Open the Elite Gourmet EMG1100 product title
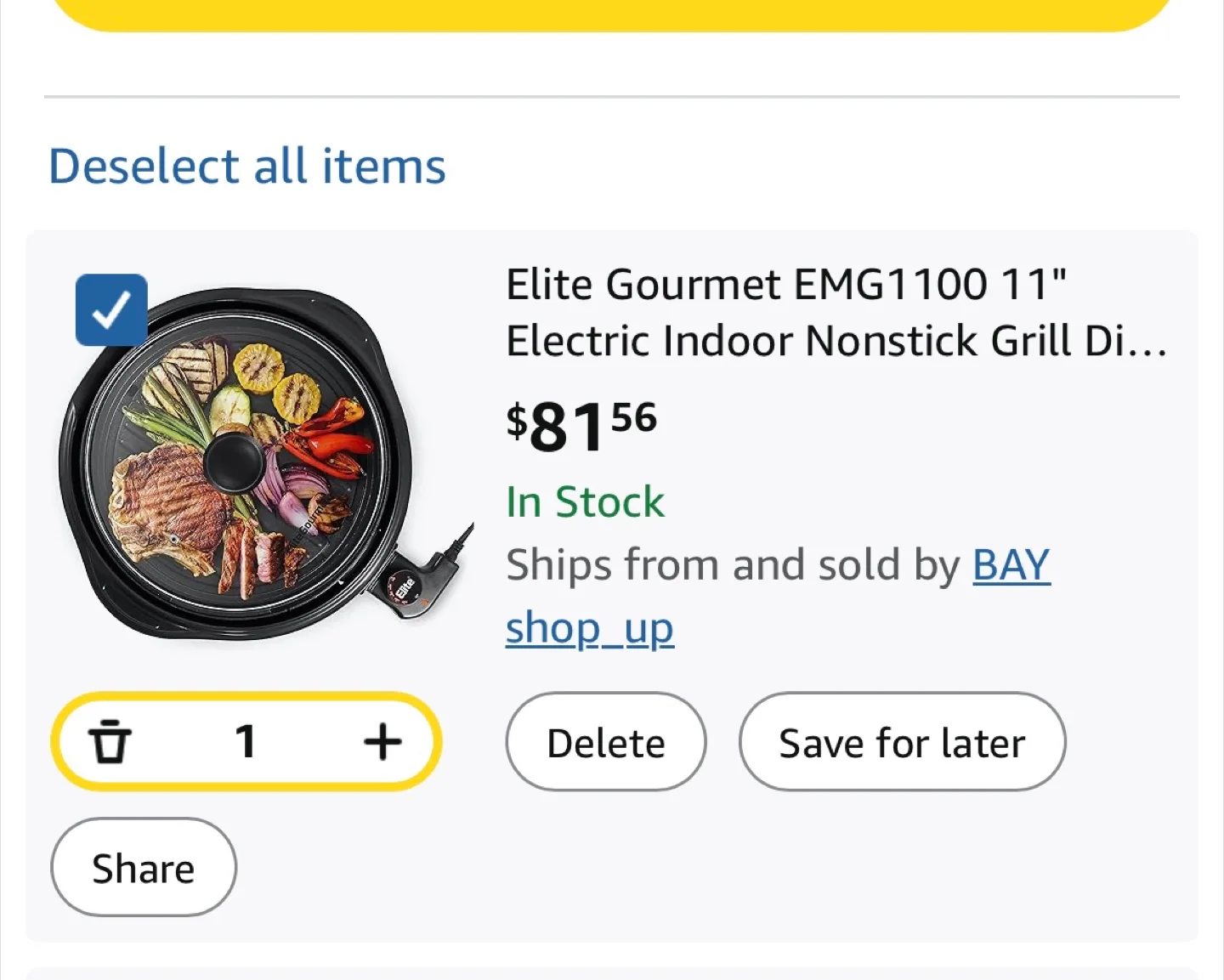This screenshot has height=980, width=1224. [x=785, y=285]
